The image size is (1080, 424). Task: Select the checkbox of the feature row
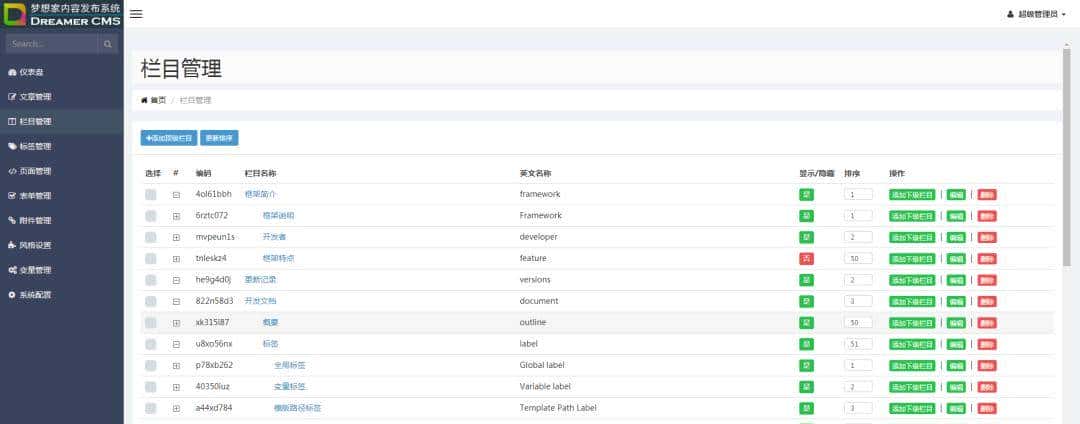pyautogui.click(x=151, y=259)
